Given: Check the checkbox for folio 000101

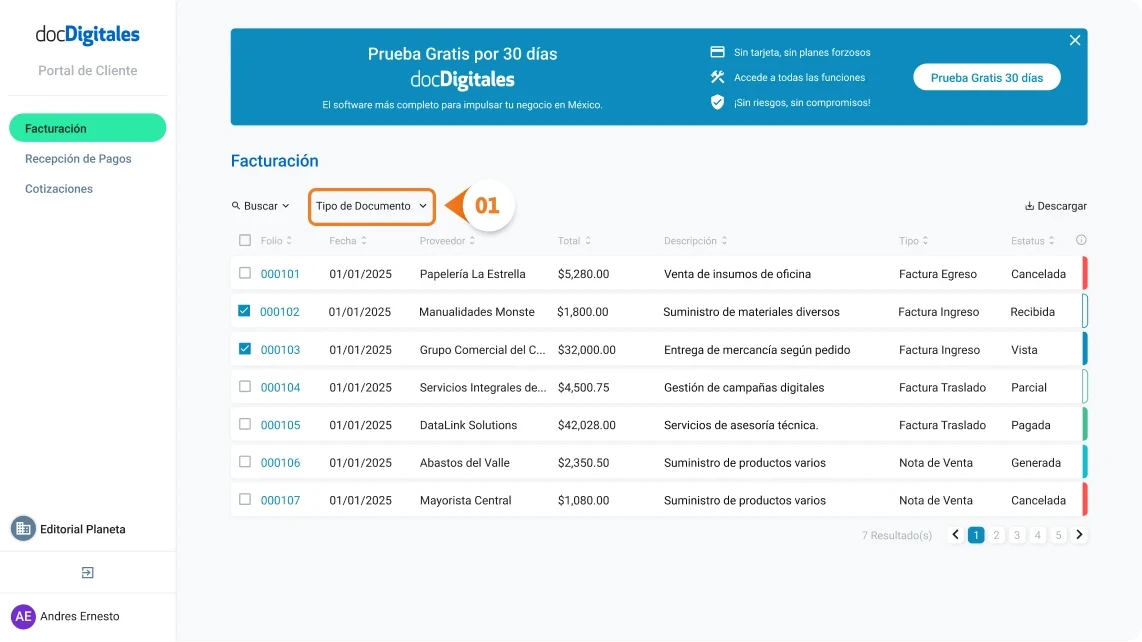Looking at the screenshot, I should coord(244,273).
